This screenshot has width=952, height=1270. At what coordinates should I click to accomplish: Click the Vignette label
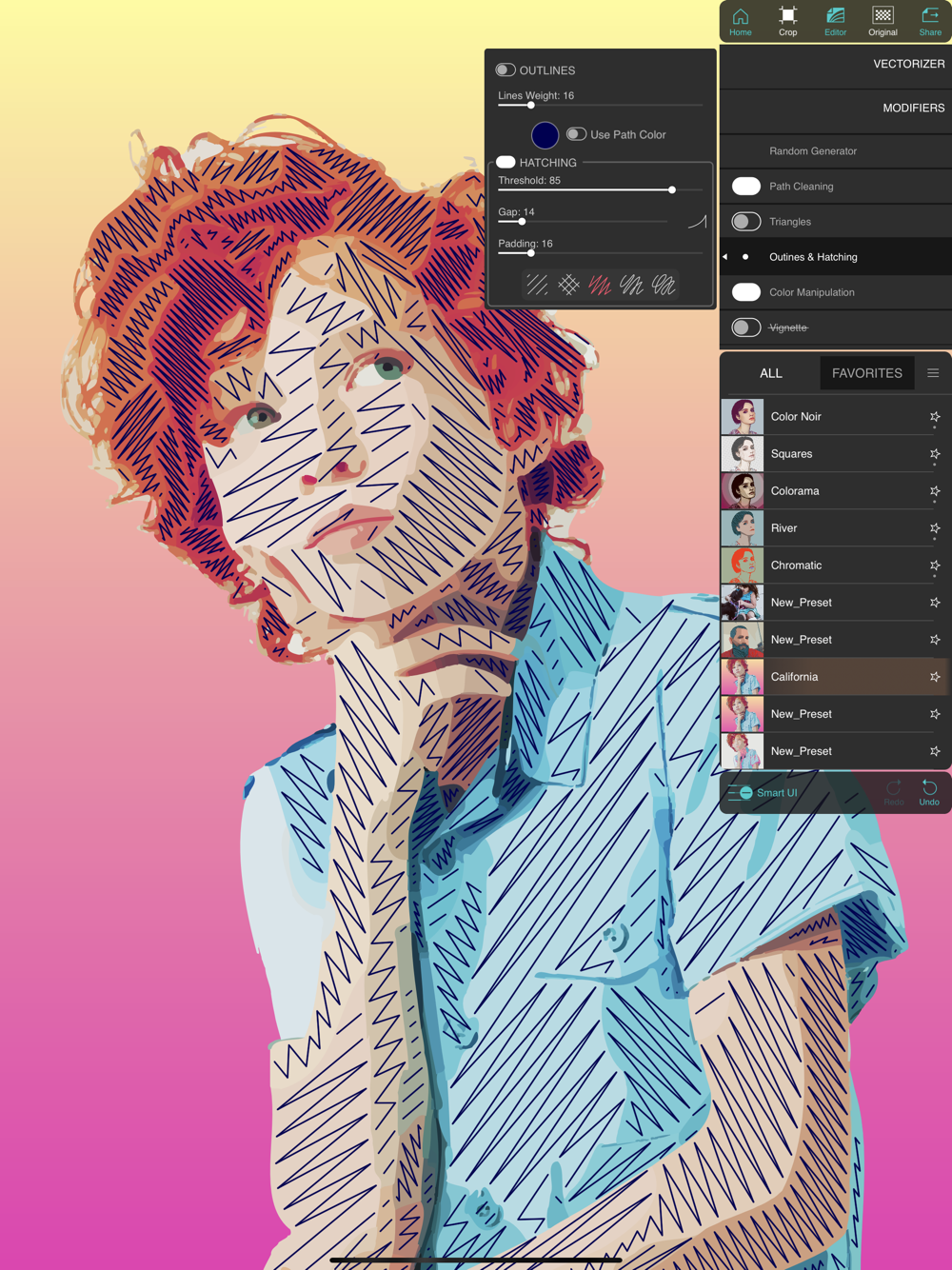pos(788,327)
